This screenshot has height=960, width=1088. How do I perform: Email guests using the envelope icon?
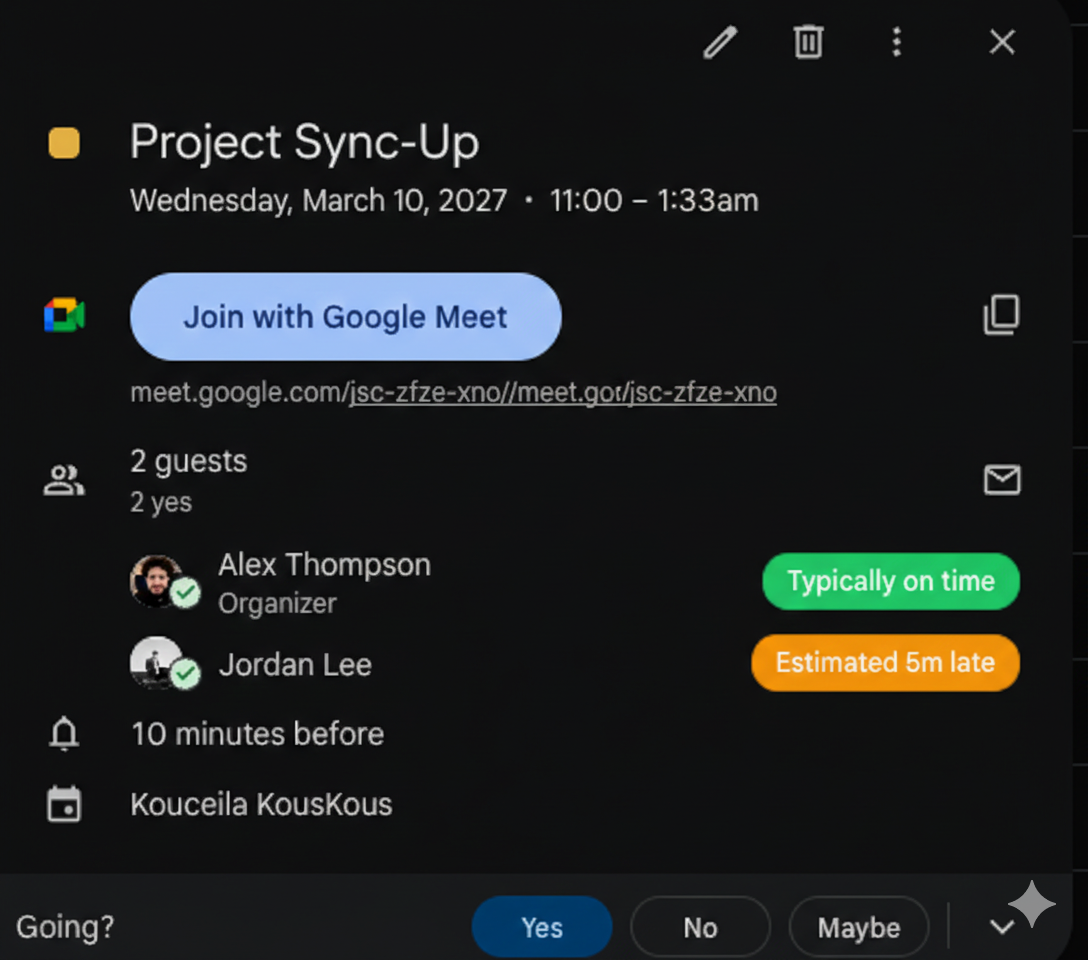(1001, 481)
